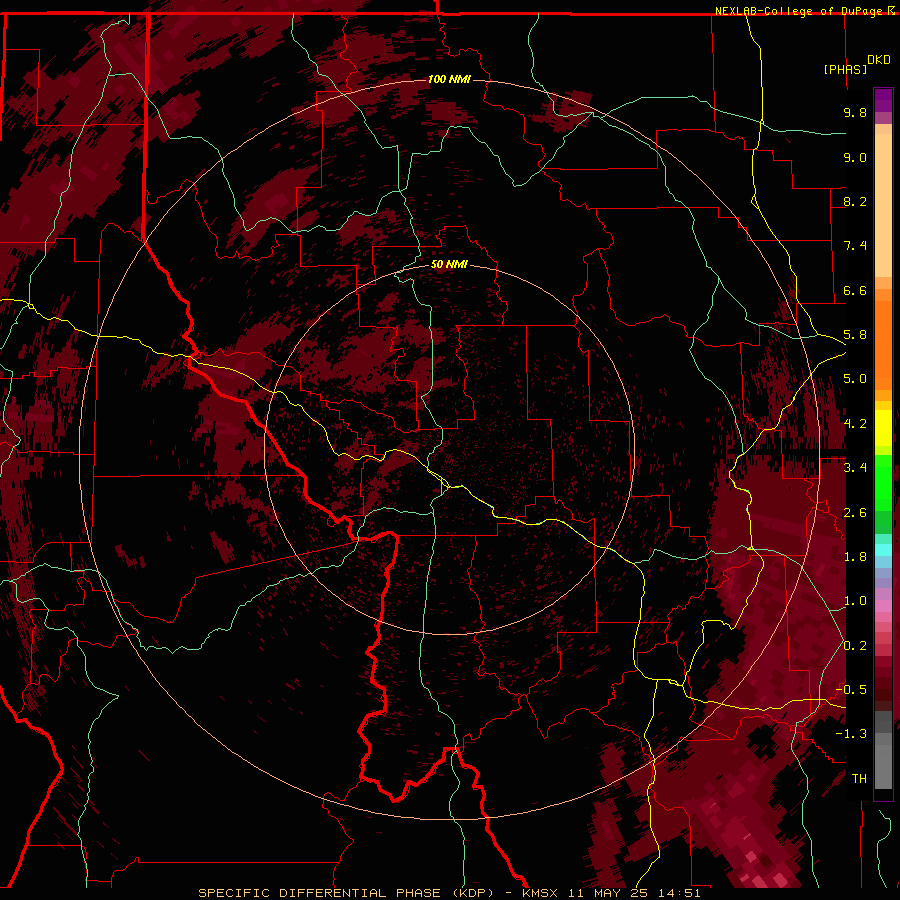
Task: Click the KMSX radar site identifier
Action: pos(540,893)
